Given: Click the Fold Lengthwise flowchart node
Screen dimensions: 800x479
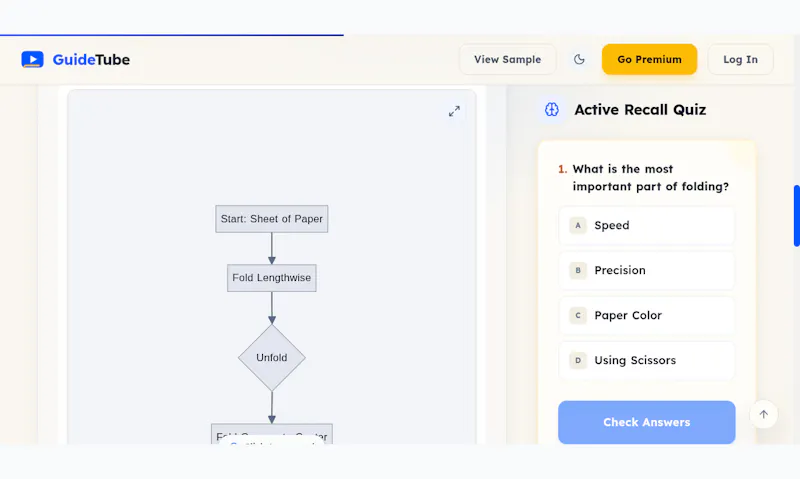Looking at the screenshot, I should [271, 278].
